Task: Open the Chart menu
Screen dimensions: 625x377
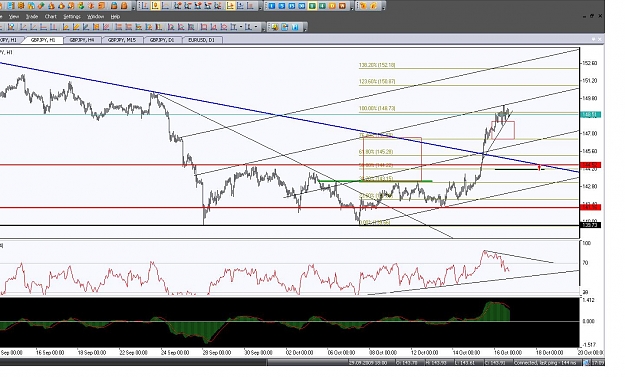Action: pyautogui.click(x=51, y=16)
